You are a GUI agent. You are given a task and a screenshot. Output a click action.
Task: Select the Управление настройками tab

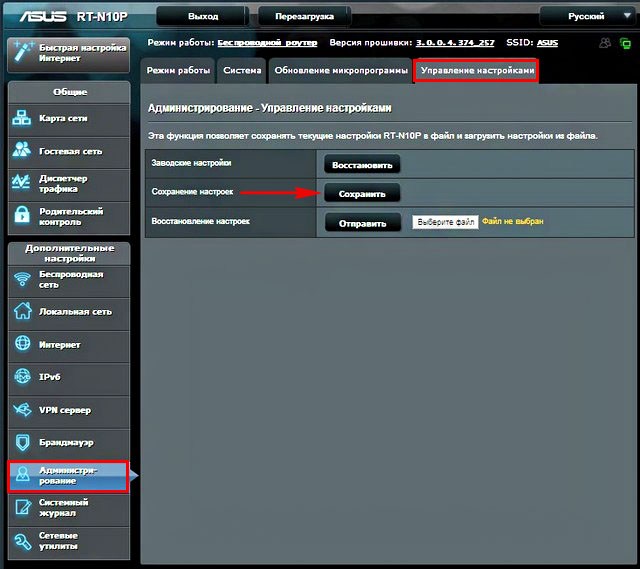[x=476, y=71]
